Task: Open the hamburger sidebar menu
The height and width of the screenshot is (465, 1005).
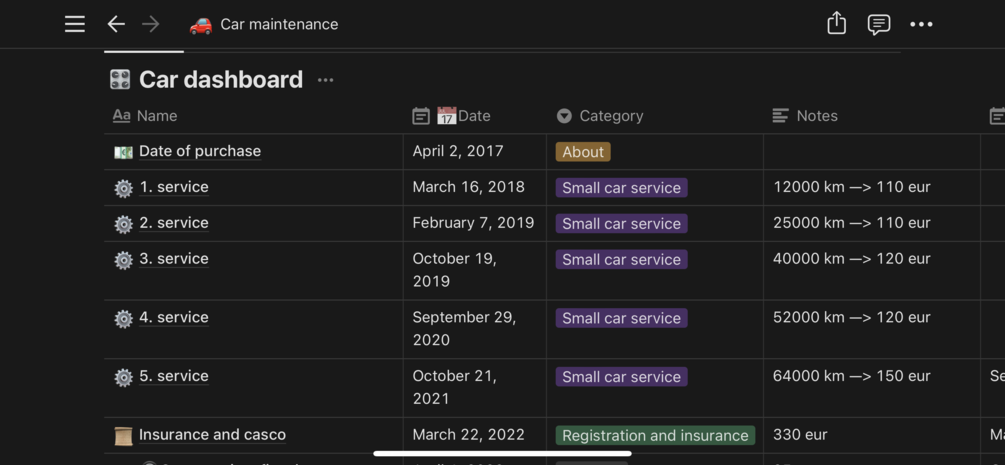Action: [x=75, y=24]
